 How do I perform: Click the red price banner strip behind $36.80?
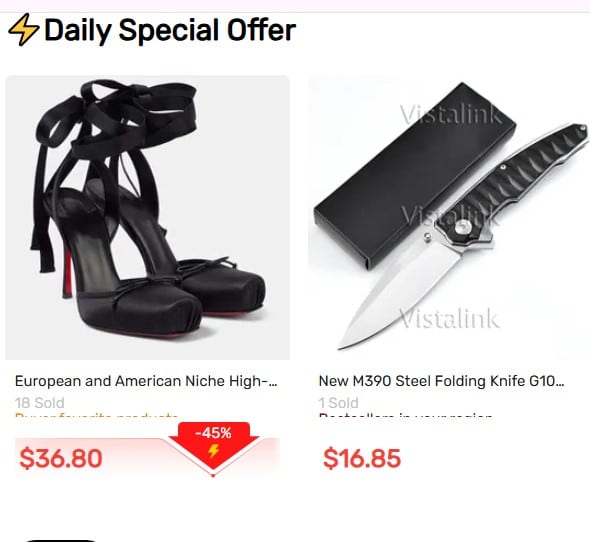coord(148,457)
